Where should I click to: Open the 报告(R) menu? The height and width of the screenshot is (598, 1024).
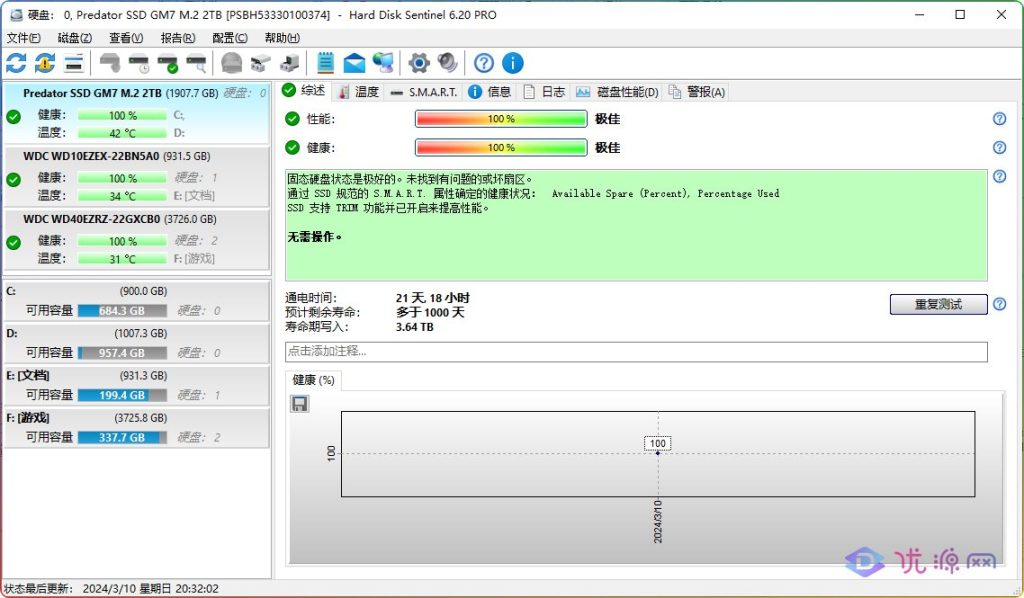coord(178,38)
